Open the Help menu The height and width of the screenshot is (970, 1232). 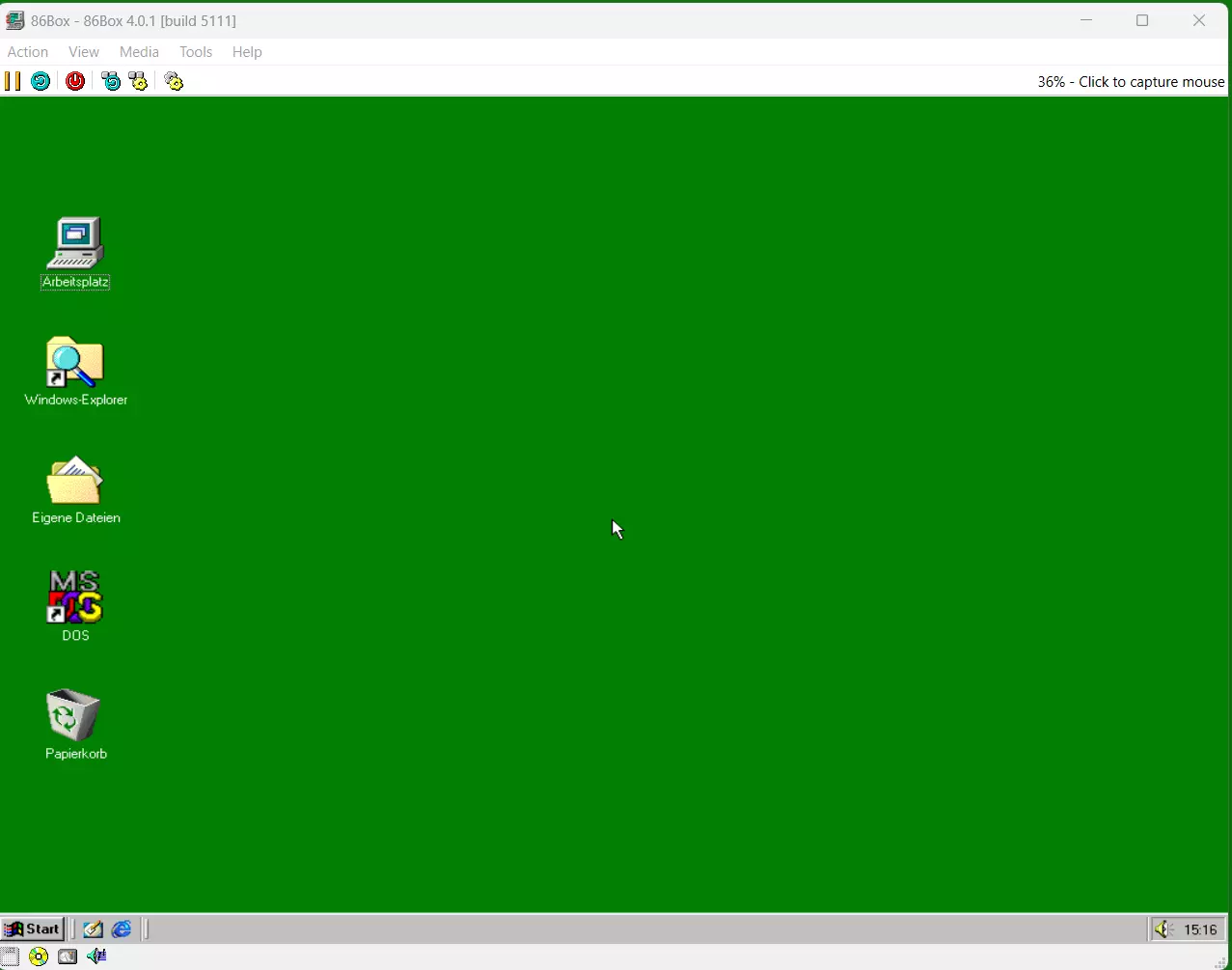pos(247,52)
